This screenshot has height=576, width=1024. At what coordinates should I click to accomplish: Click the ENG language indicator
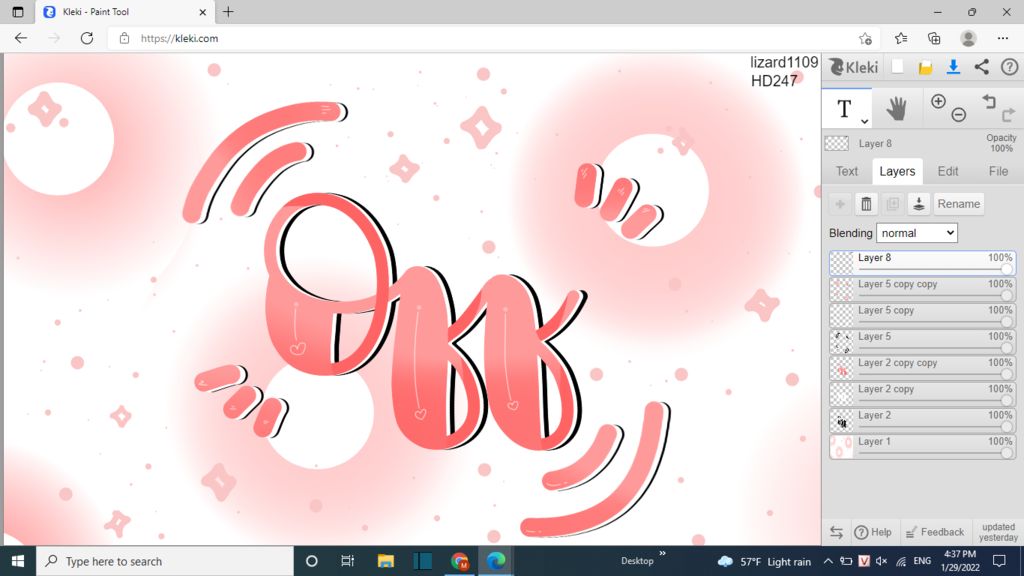(x=922, y=561)
